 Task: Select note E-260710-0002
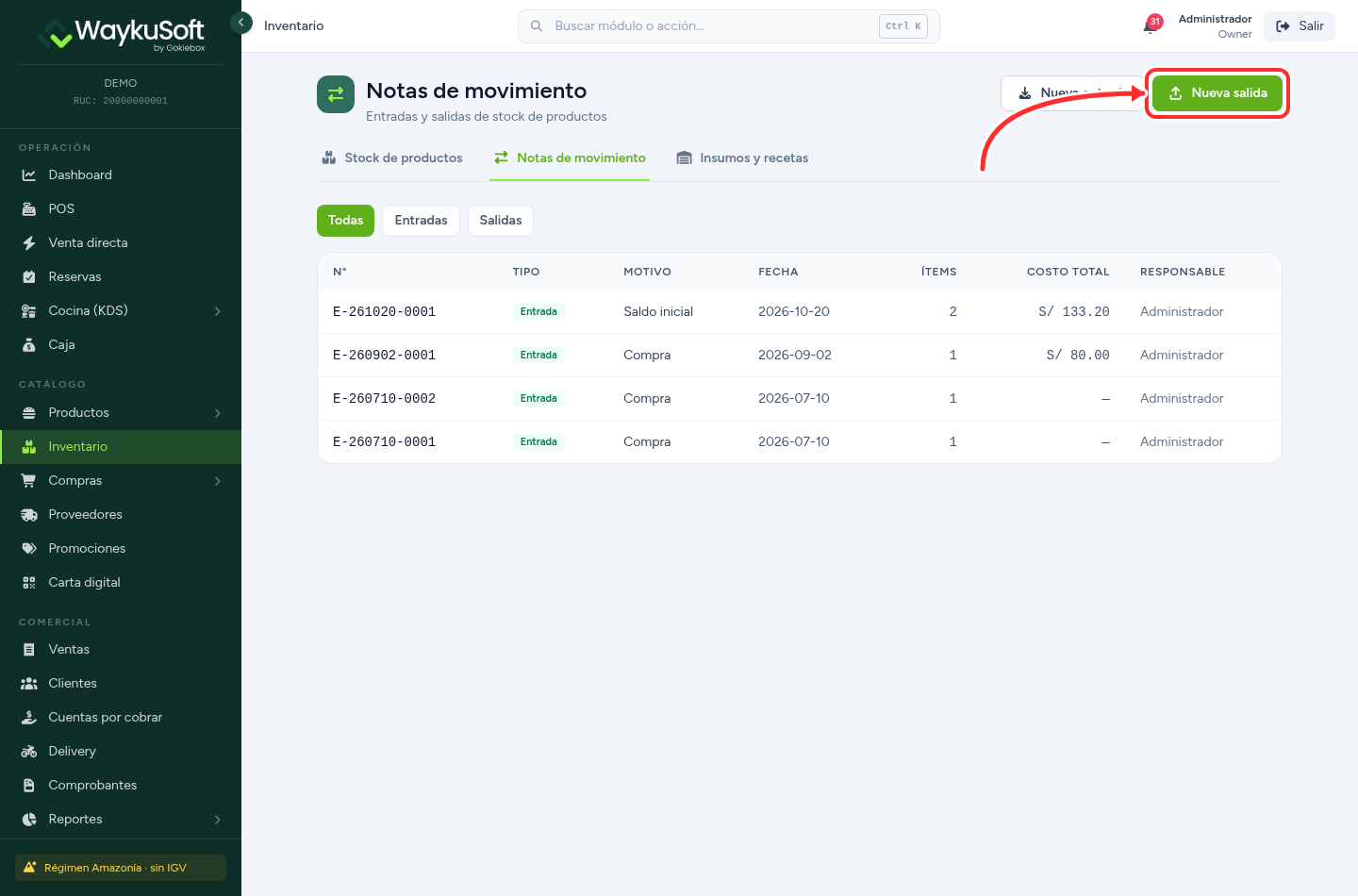tap(384, 399)
